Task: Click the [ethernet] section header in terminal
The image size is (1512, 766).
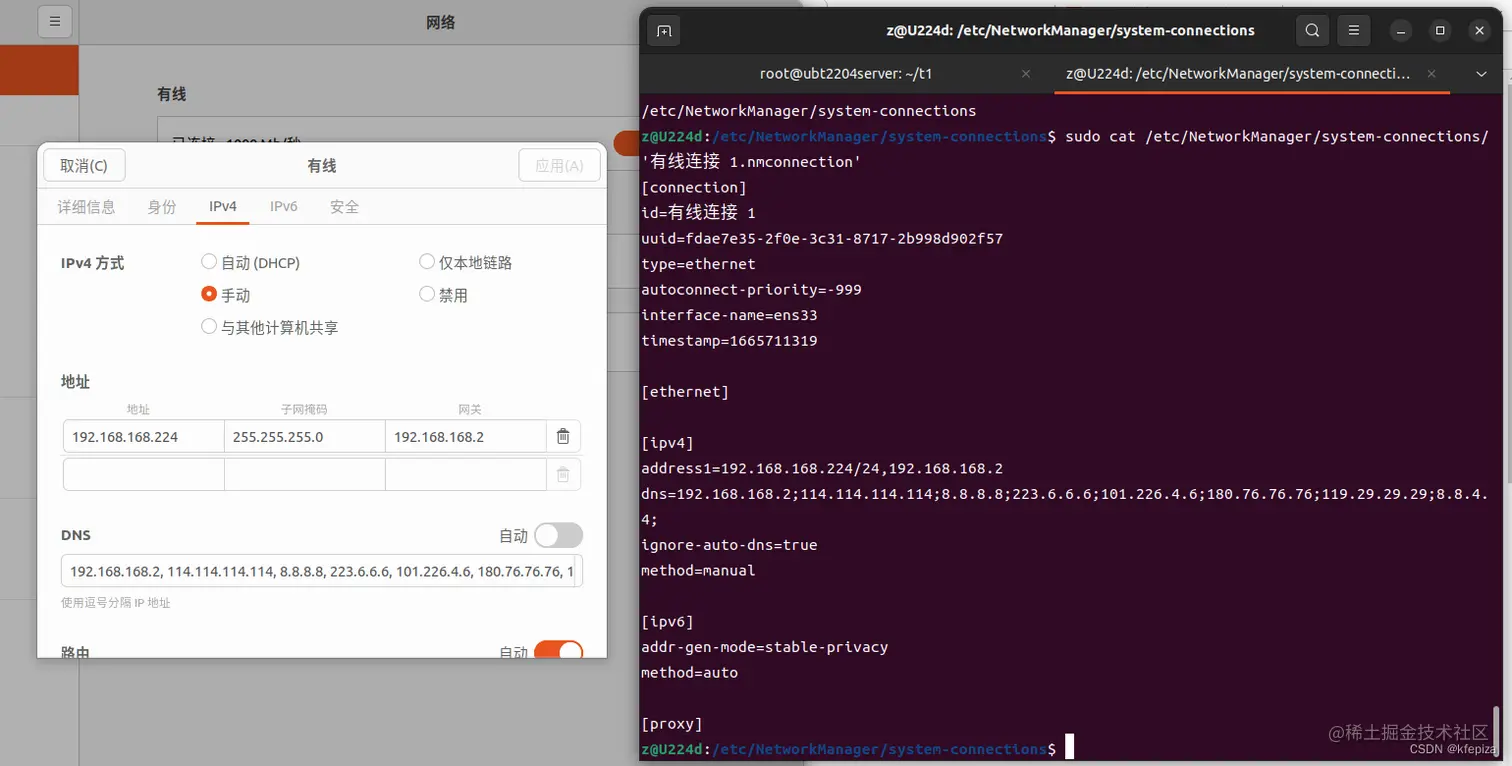Action: pos(685,392)
